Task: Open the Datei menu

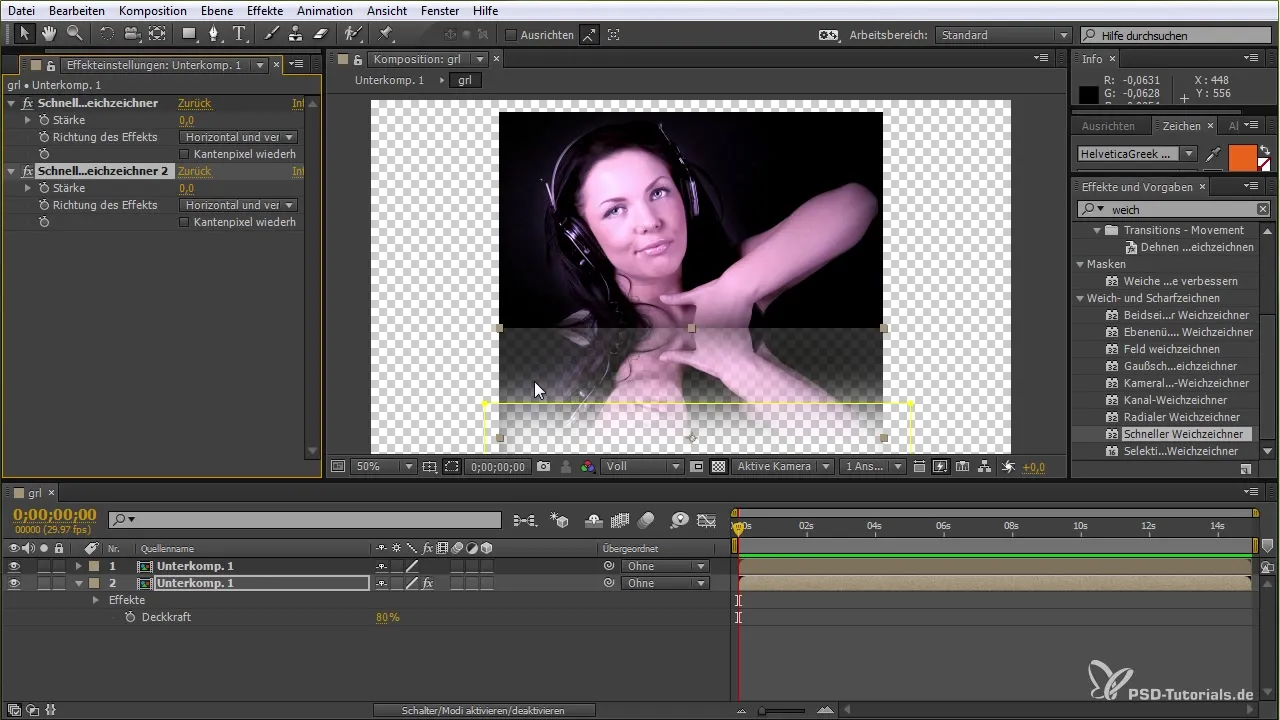Action: pos(21,10)
